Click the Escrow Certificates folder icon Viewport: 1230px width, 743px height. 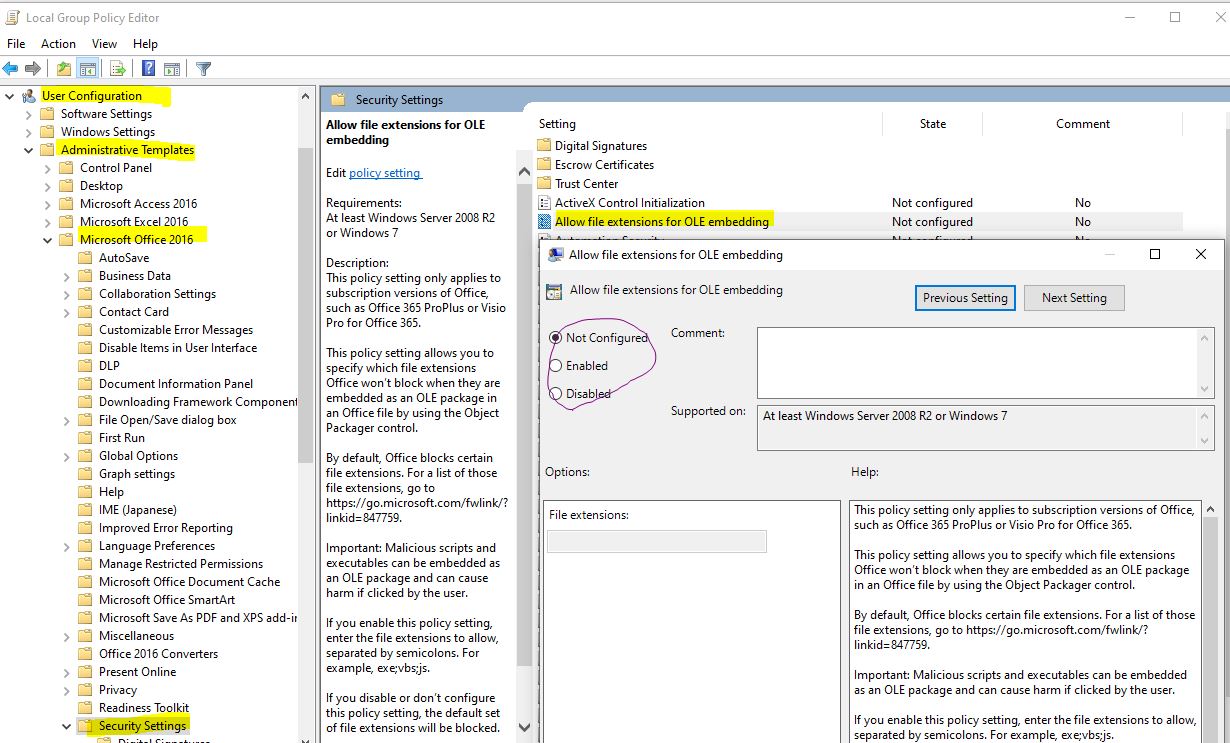click(x=545, y=165)
